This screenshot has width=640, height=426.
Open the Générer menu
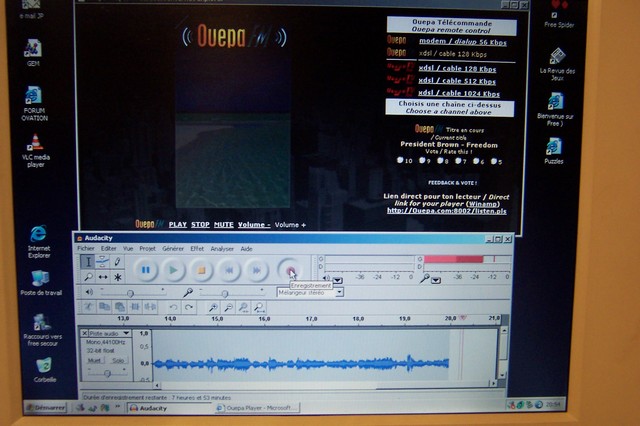pos(173,248)
